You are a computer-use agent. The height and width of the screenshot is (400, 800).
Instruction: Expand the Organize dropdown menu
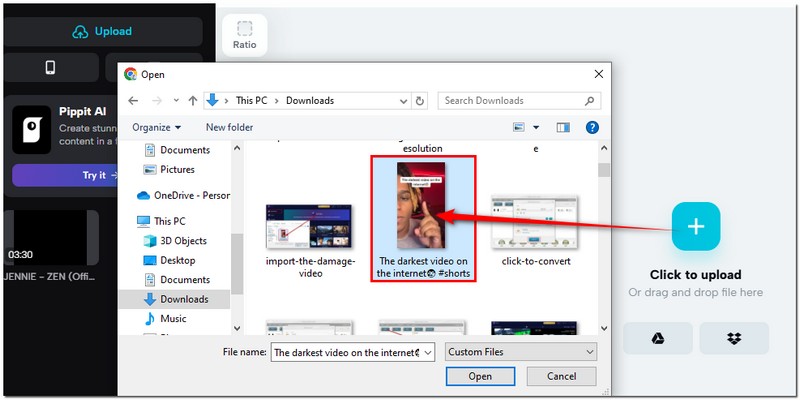[x=157, y=127]
